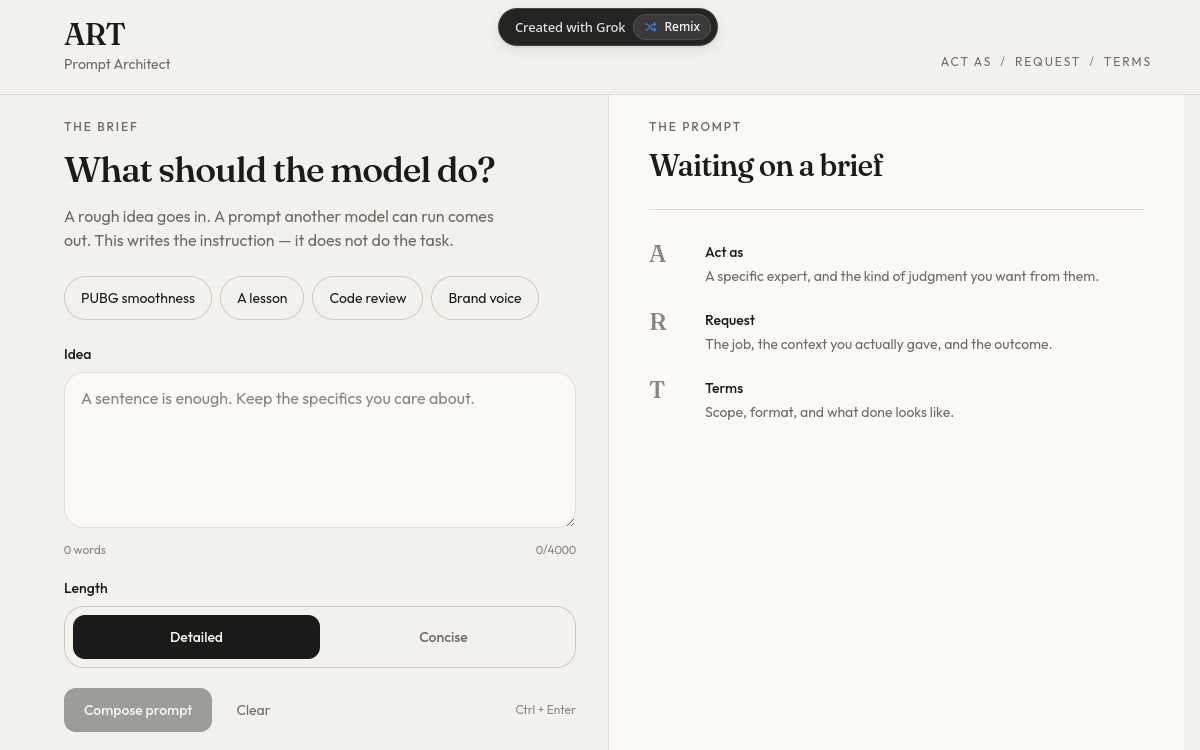Click the Remix shuffle icon
The height and width of the screenshot is (750, 1200).
(651, 27)
